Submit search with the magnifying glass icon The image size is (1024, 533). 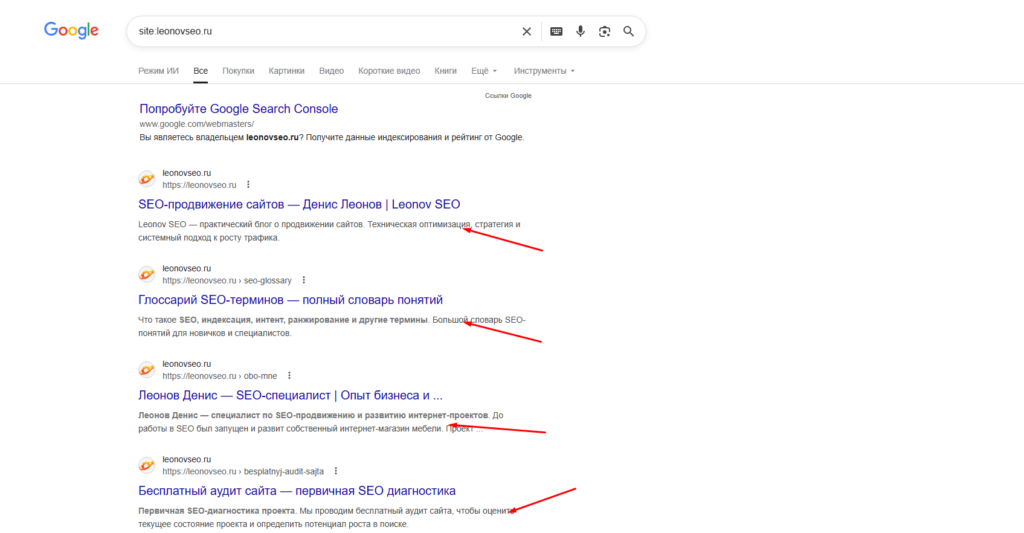pyautogui.click(x=628, y=31)
